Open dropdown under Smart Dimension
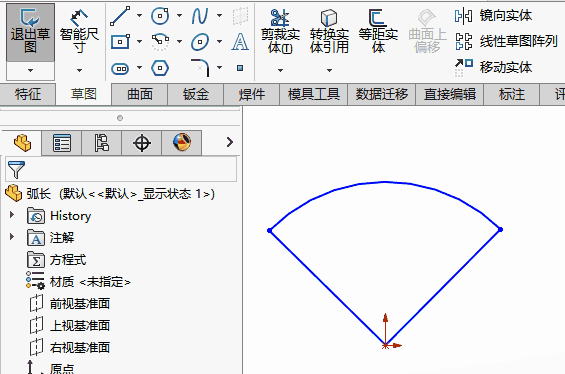The image size is (565, 374). [79, 71]
